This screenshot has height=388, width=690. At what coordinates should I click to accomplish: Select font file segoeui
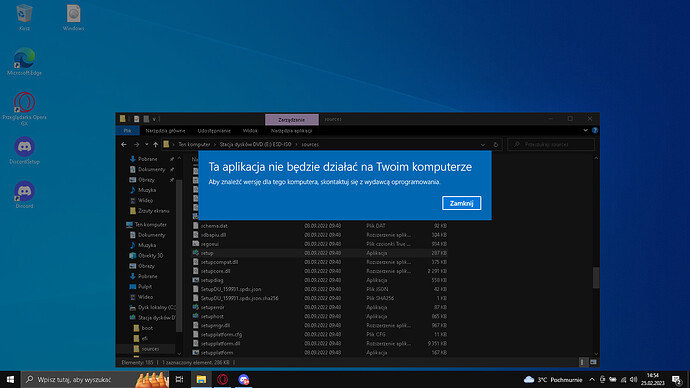[209, 244]
